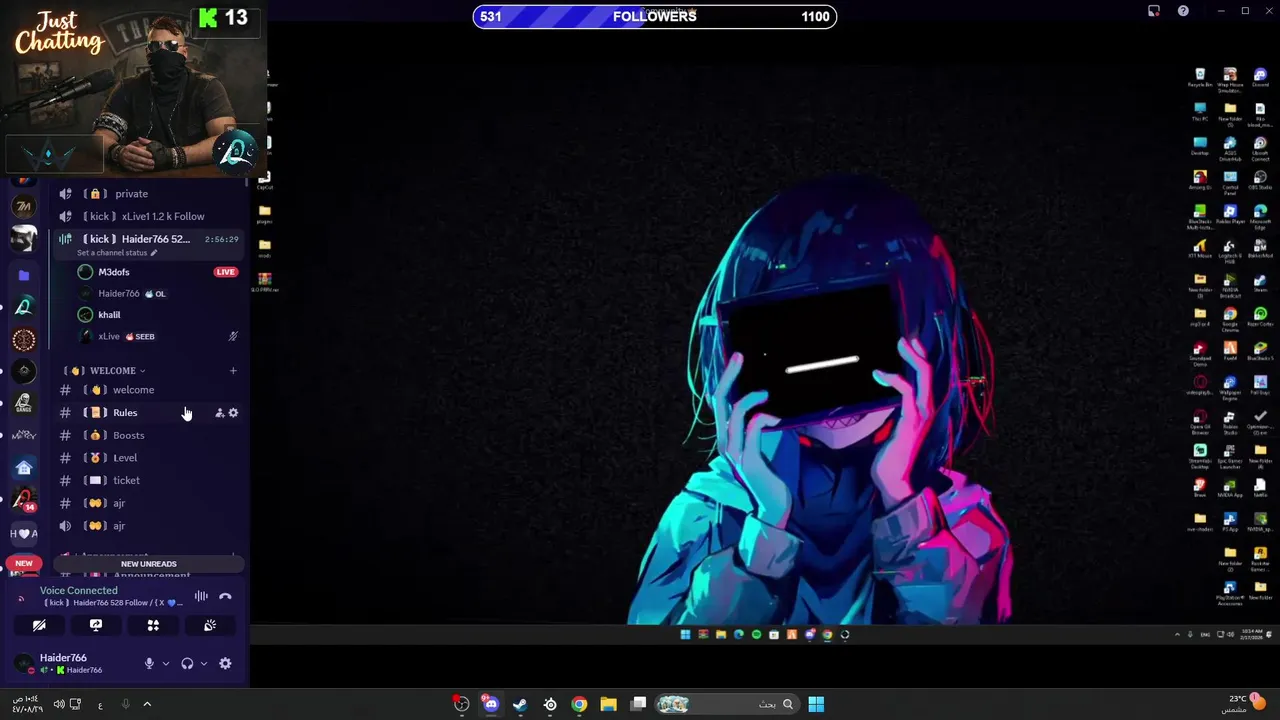Open Among Us desktop shortcut
Image resolution: width=1280 pixels, height=720 pixels.
(x=1200, y=181)
